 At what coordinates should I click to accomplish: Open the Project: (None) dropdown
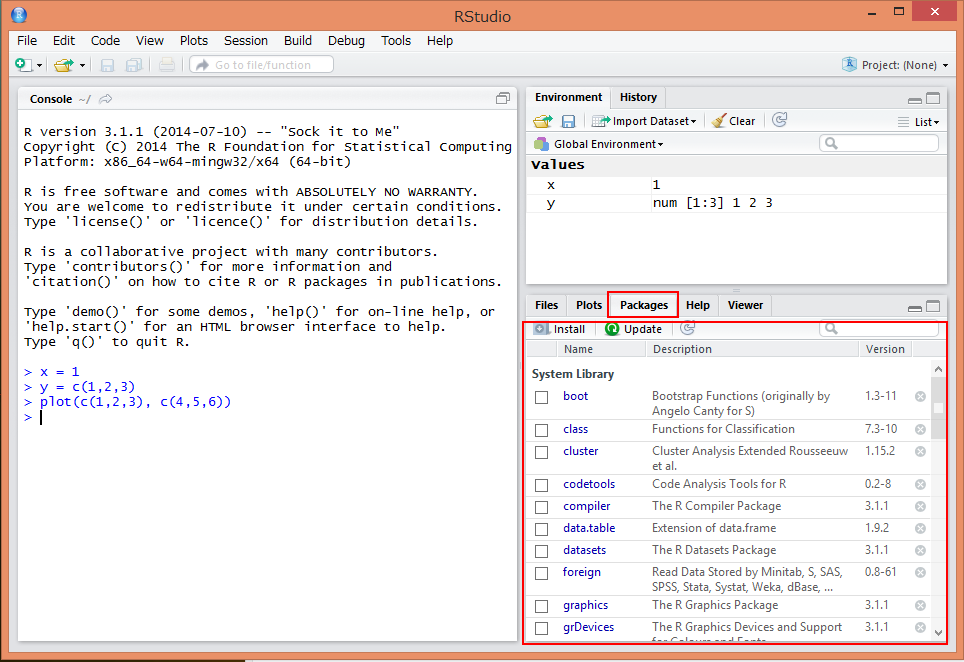pyautogui.click(x=895, y=65)
